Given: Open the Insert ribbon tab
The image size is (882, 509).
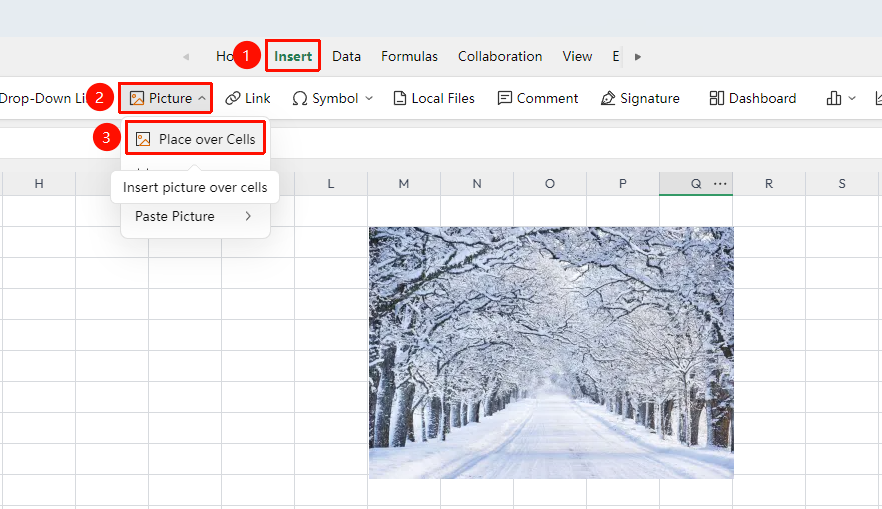Looking at the screenshot, I should tap(292, 56).
